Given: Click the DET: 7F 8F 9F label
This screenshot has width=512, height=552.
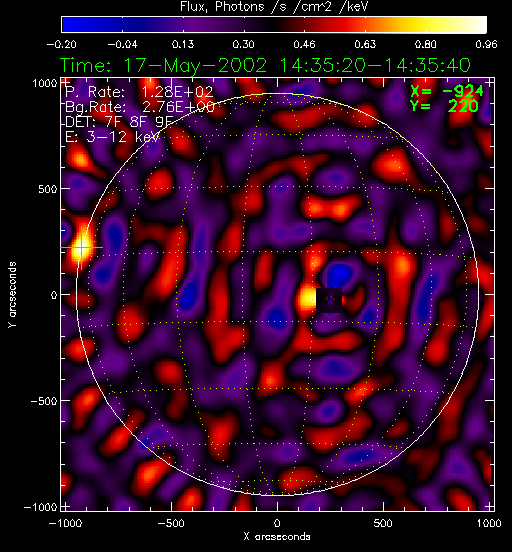Looking at the screenshot, I should 119,121.
